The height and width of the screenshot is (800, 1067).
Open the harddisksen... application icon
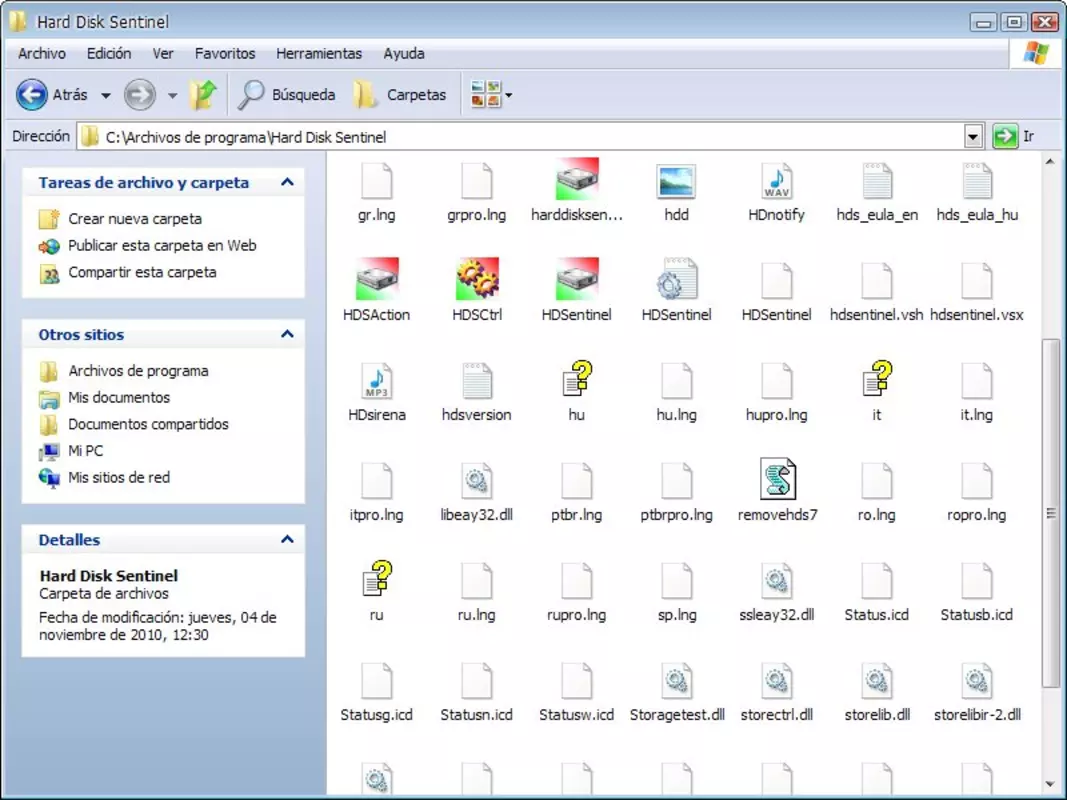576,180
